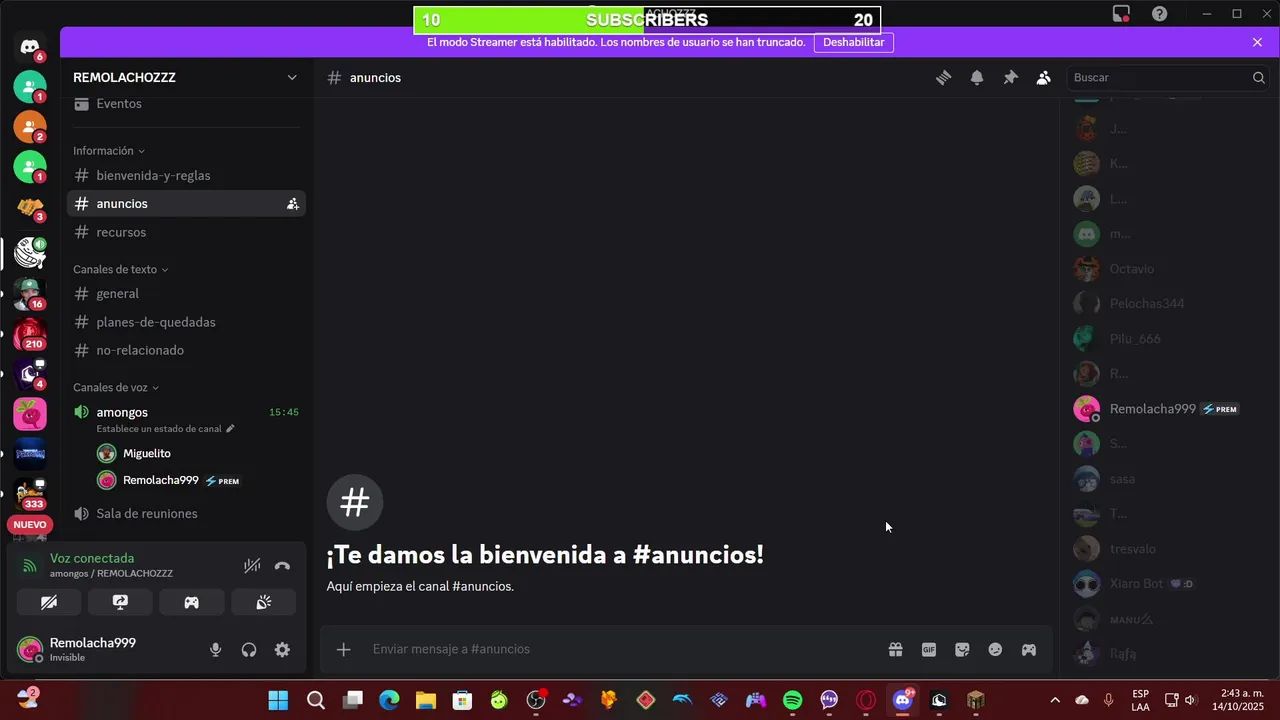Open user settings gear
Viewport: 1280px width, 720px height.
[282, 650]
